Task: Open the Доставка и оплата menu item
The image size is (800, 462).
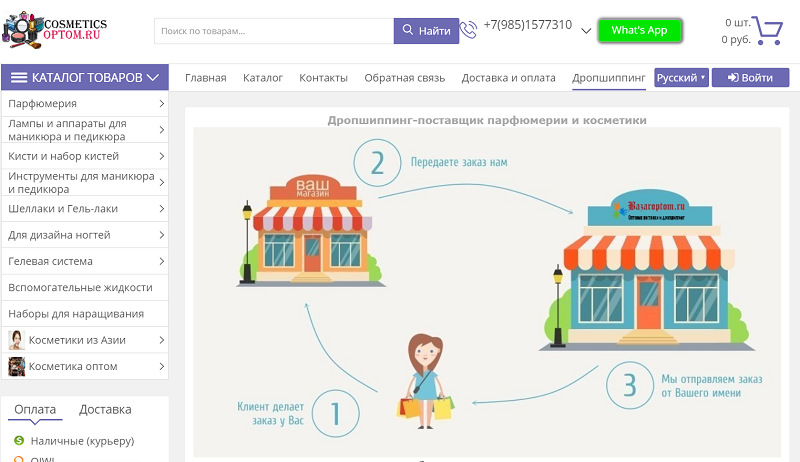Action: point(508,78)
